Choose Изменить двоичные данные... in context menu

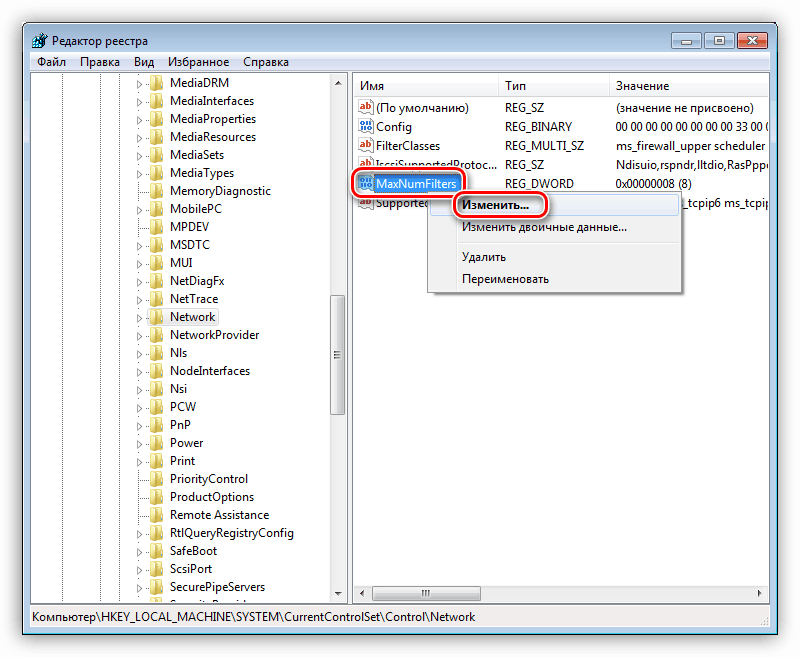555,227
